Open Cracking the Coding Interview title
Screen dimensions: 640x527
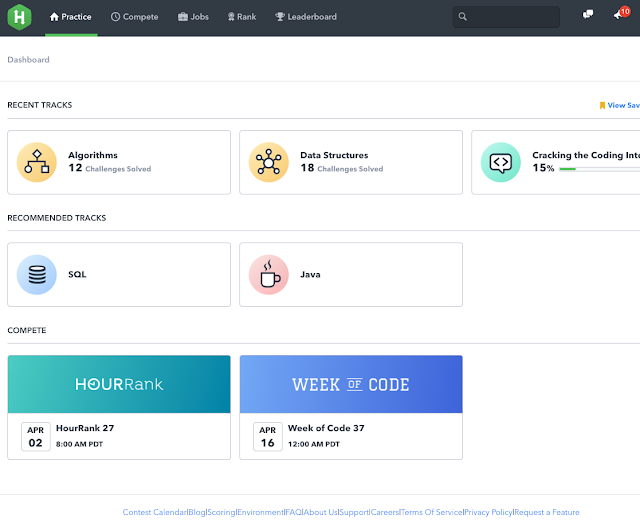[x=586, y=155]
